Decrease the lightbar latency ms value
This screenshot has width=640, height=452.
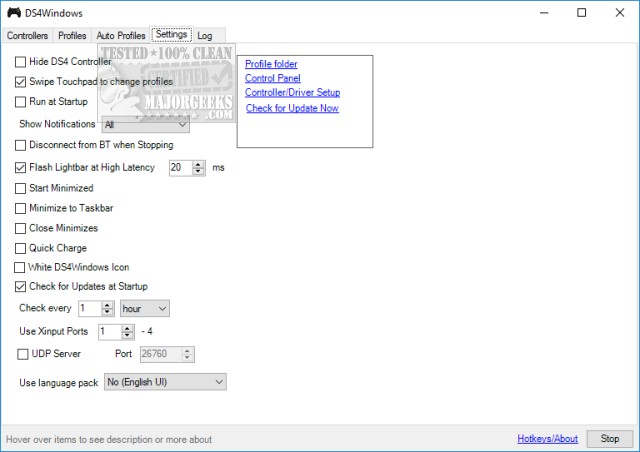tap(198, 171)
